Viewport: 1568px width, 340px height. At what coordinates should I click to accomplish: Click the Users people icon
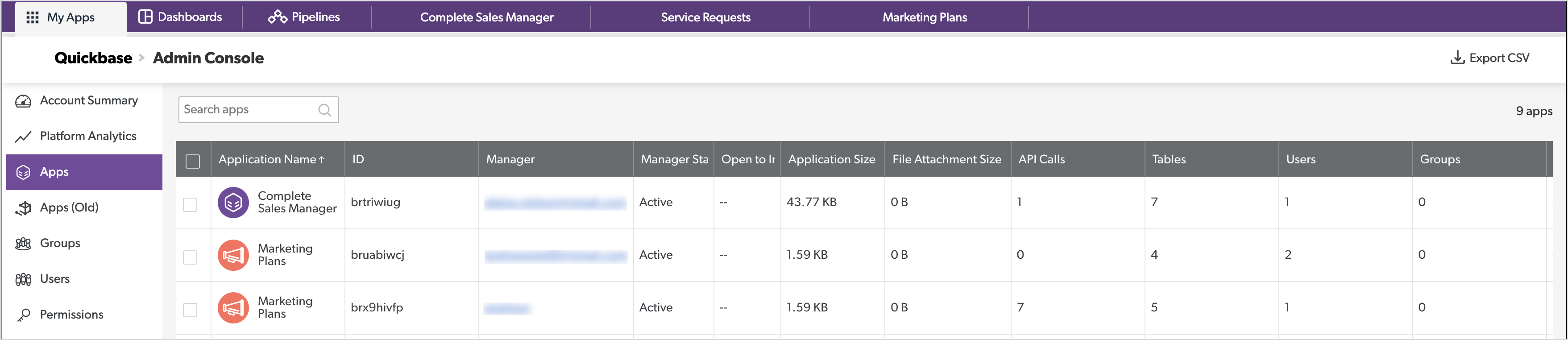(23, 279)
